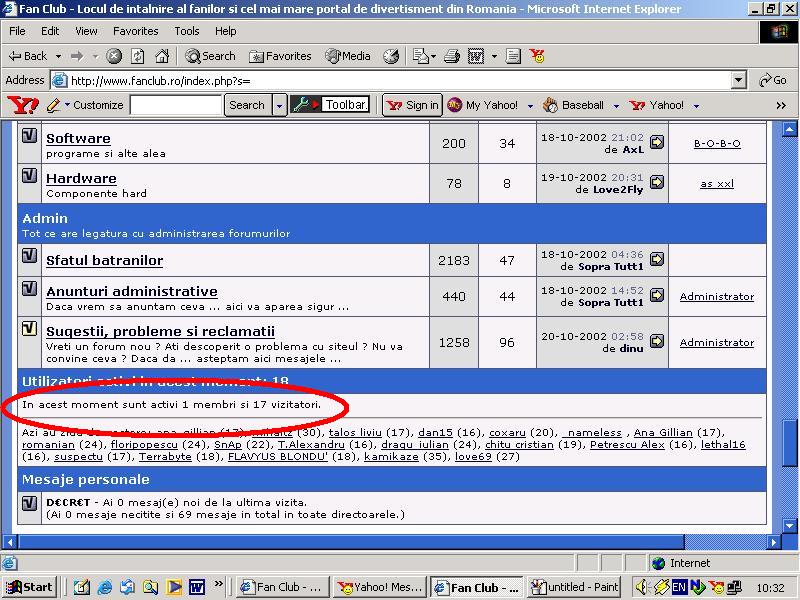This screenshot has height=600, width=800.
Task: Click the Yahoo toolbar pencil icon
Action: click(x=53, y=105)
